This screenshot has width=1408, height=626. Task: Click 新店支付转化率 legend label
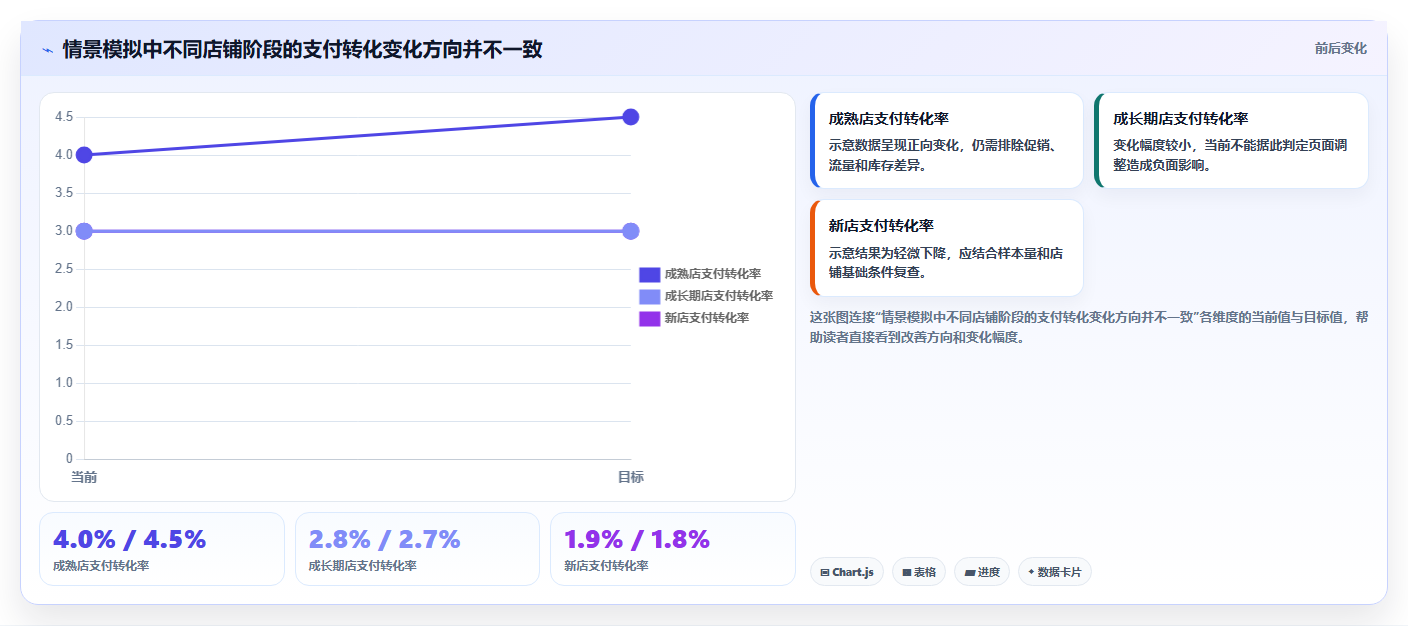click(x=707, y=318)
